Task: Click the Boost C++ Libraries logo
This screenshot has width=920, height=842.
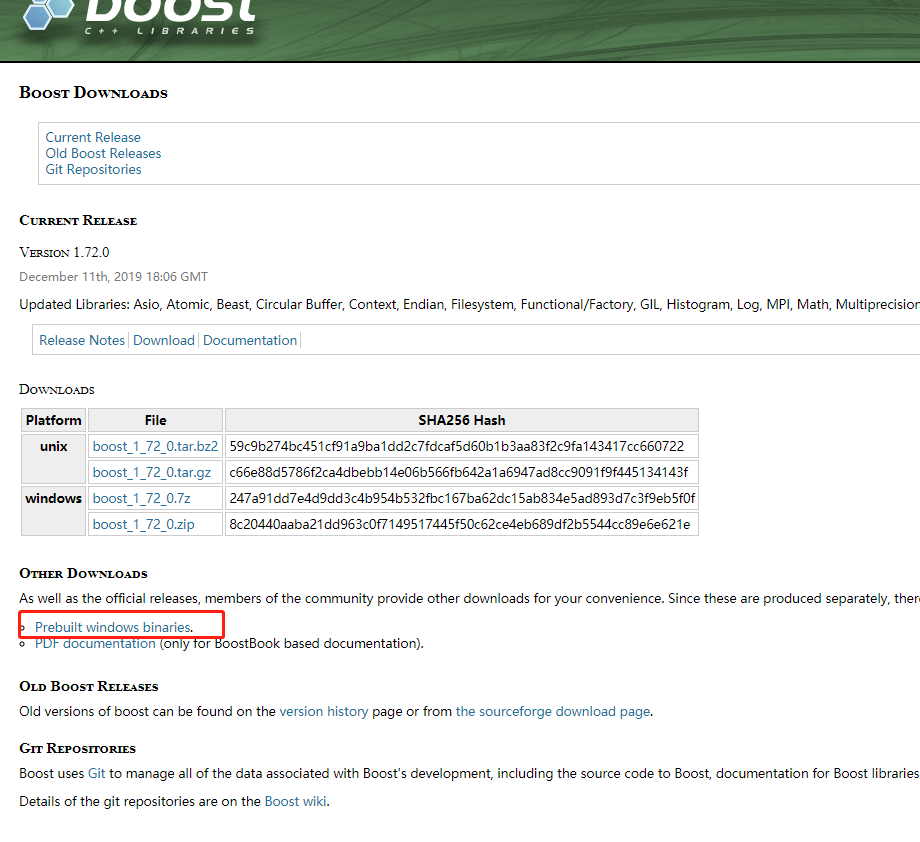Action: (140, 16)
